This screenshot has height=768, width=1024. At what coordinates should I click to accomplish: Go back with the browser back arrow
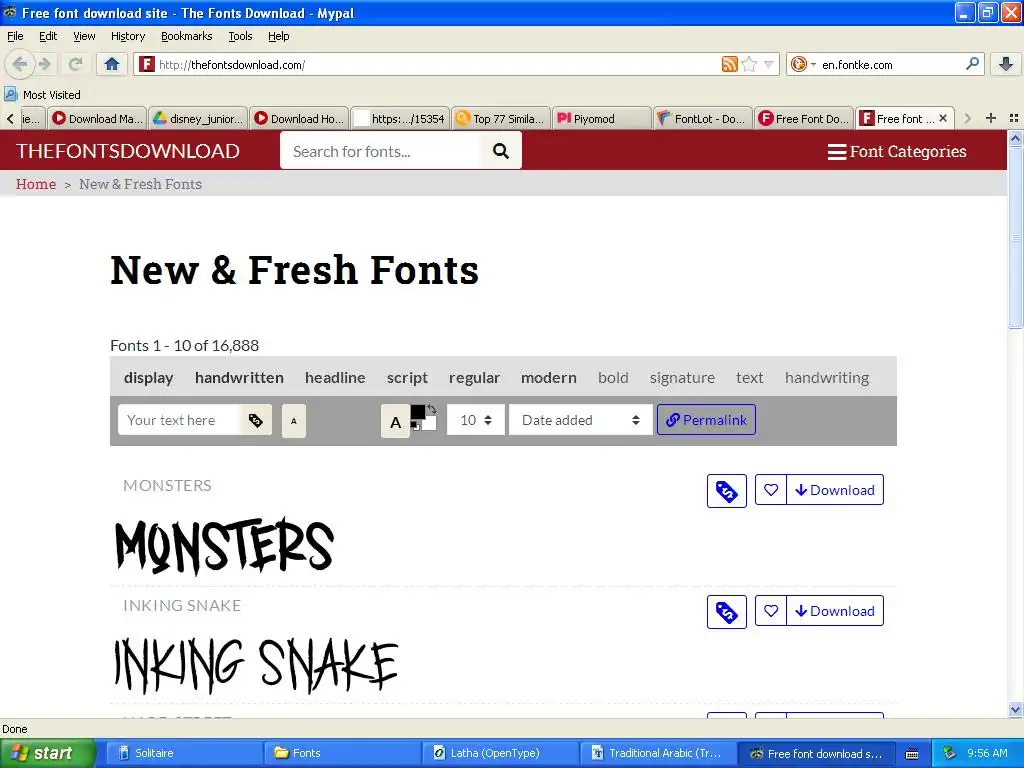(20, 64)
